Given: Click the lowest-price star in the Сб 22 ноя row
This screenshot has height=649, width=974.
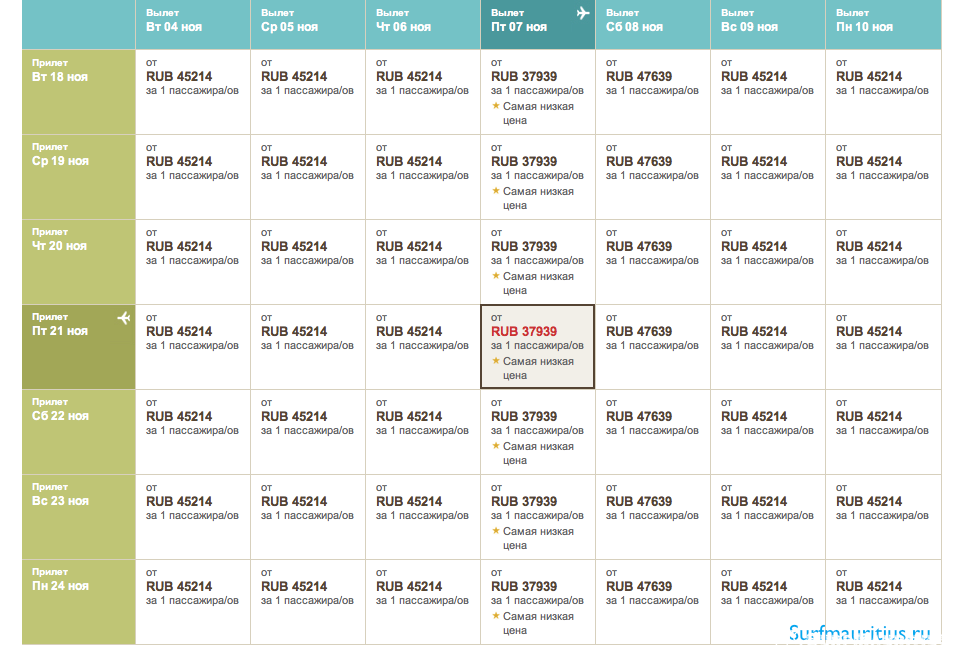Looking at the screenshot, I should [496, 446].
